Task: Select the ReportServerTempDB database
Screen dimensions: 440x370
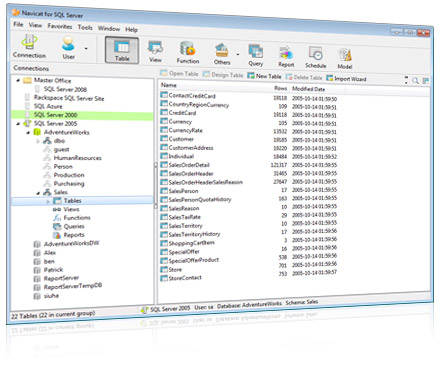Action: (x=73, y=286)
